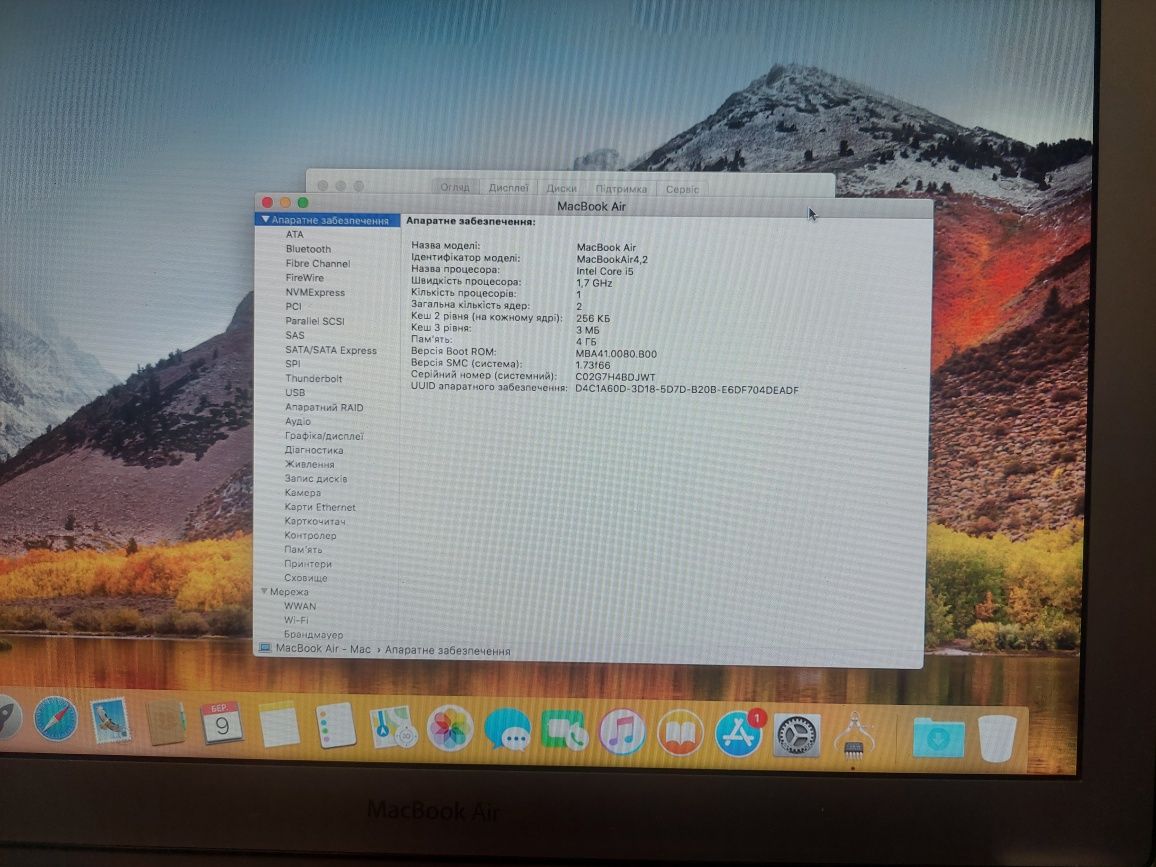The width and height of the screenshot is (1156, 867).
Task: Select Wi-Fi under Мережа
Action: (x=296, y=620)
